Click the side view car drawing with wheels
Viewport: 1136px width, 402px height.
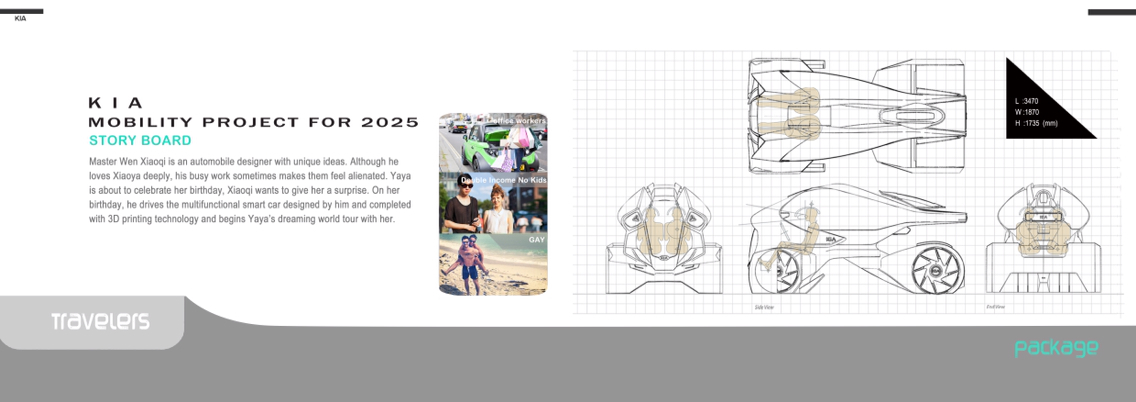[x=858, y=240]
